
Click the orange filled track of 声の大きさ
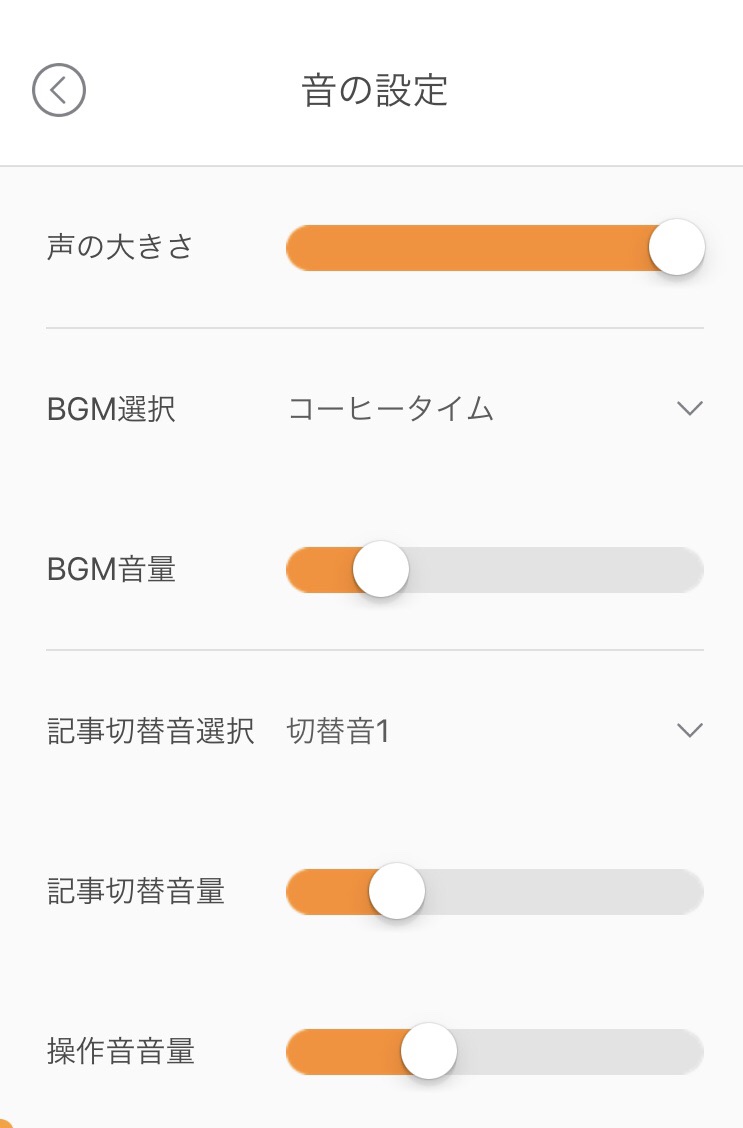468,247
